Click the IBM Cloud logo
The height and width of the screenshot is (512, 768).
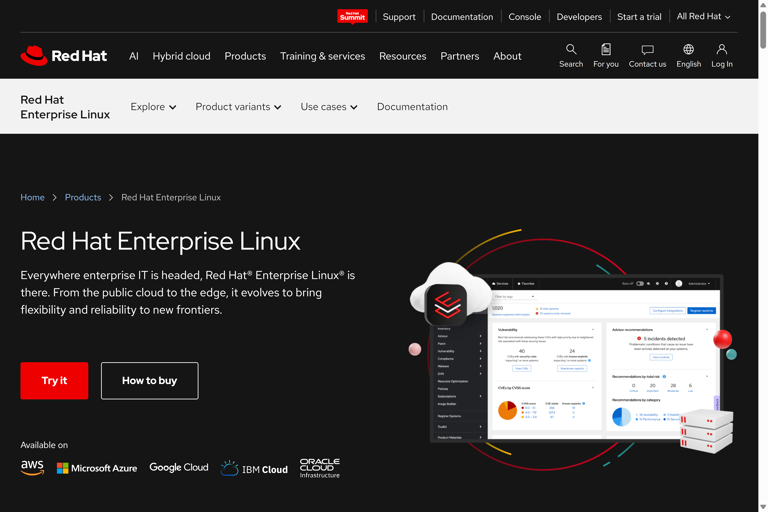coord(254,469)
